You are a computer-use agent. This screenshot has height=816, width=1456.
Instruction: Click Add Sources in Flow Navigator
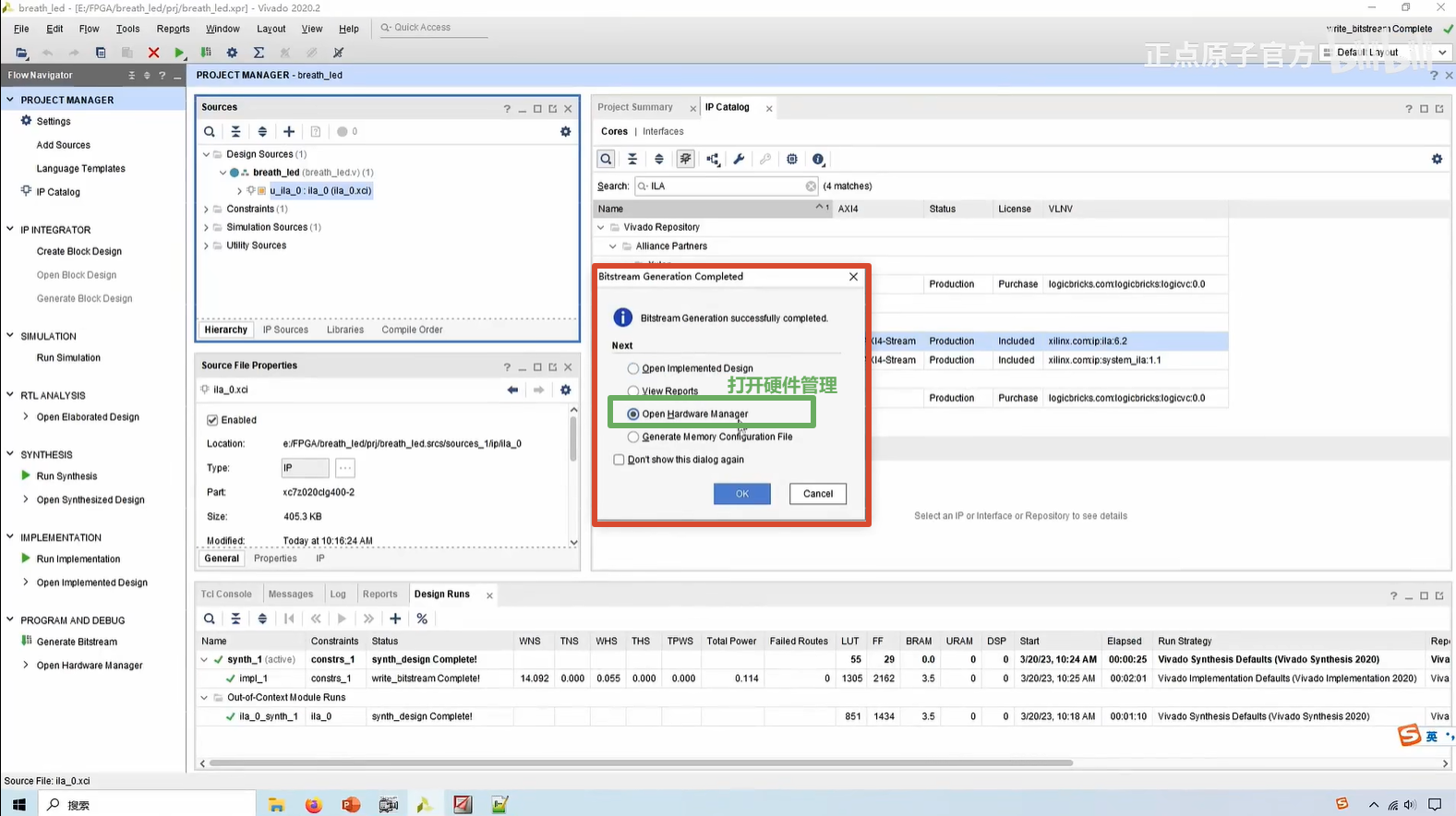click(63, 145)
